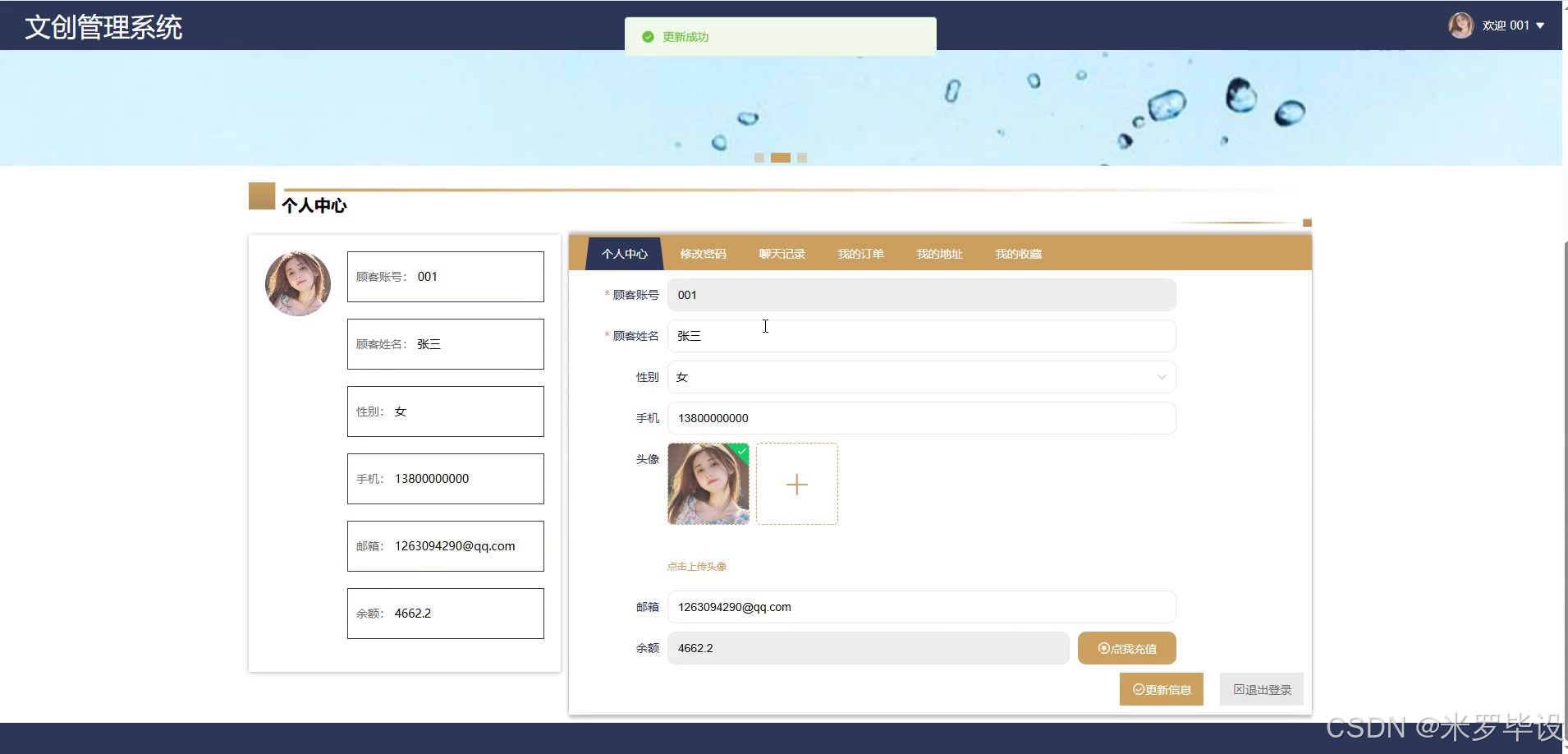Click the 顾客账号: 001 info box
Screen dimensions: 1568x754
445,277
